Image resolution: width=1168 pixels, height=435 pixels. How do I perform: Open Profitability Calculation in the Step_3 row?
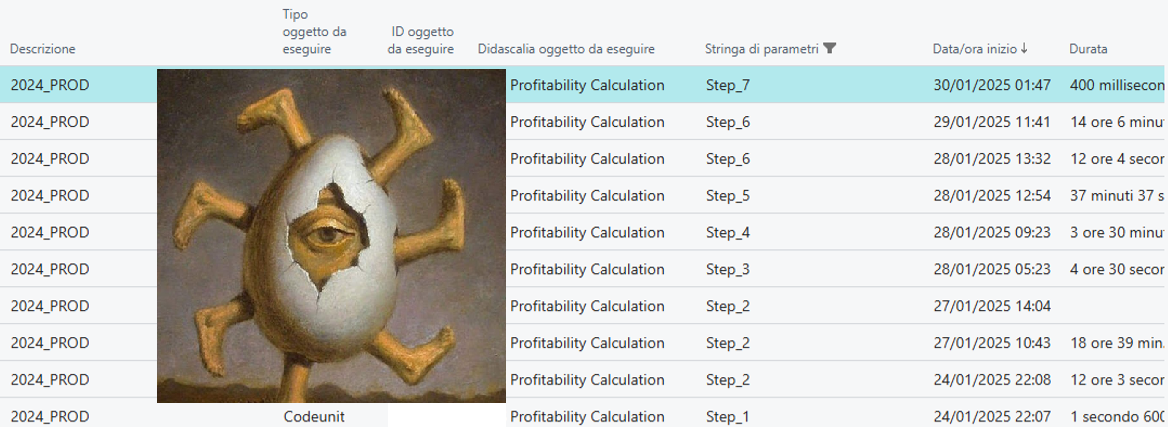[587, 269]
